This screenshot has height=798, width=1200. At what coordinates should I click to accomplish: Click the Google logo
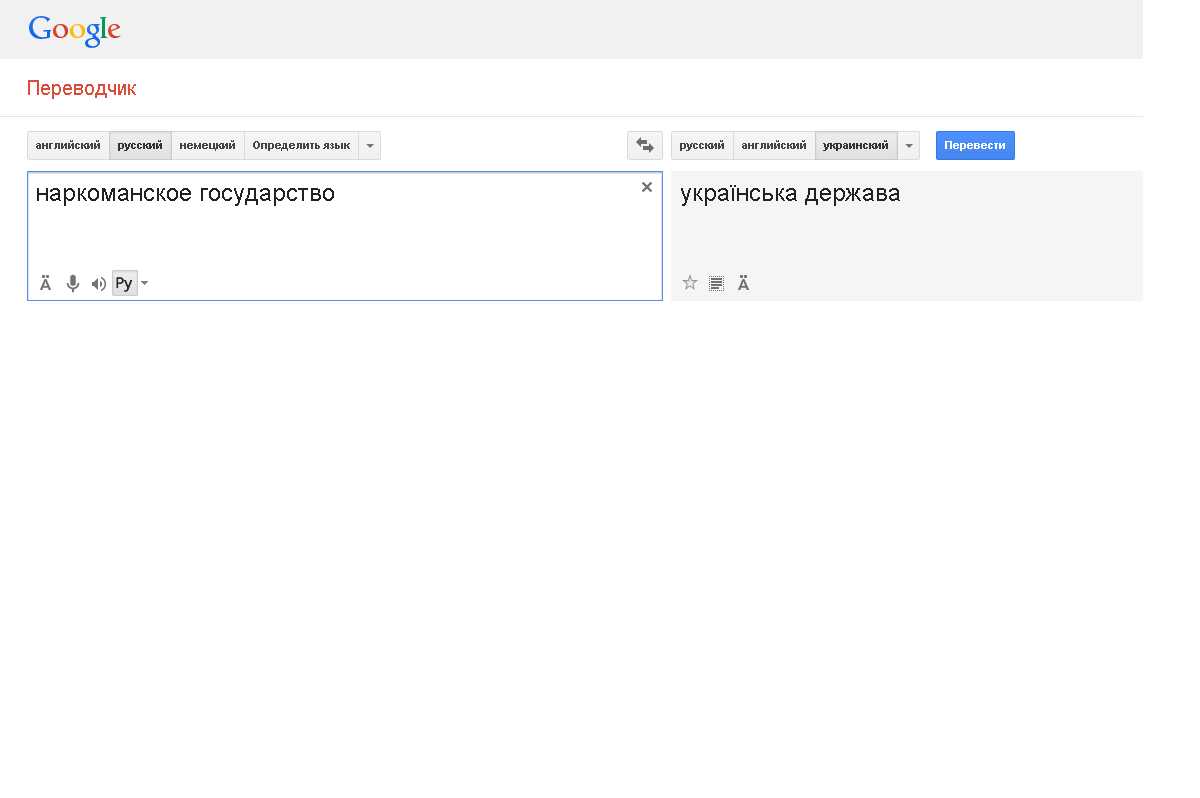pos(74,31)
